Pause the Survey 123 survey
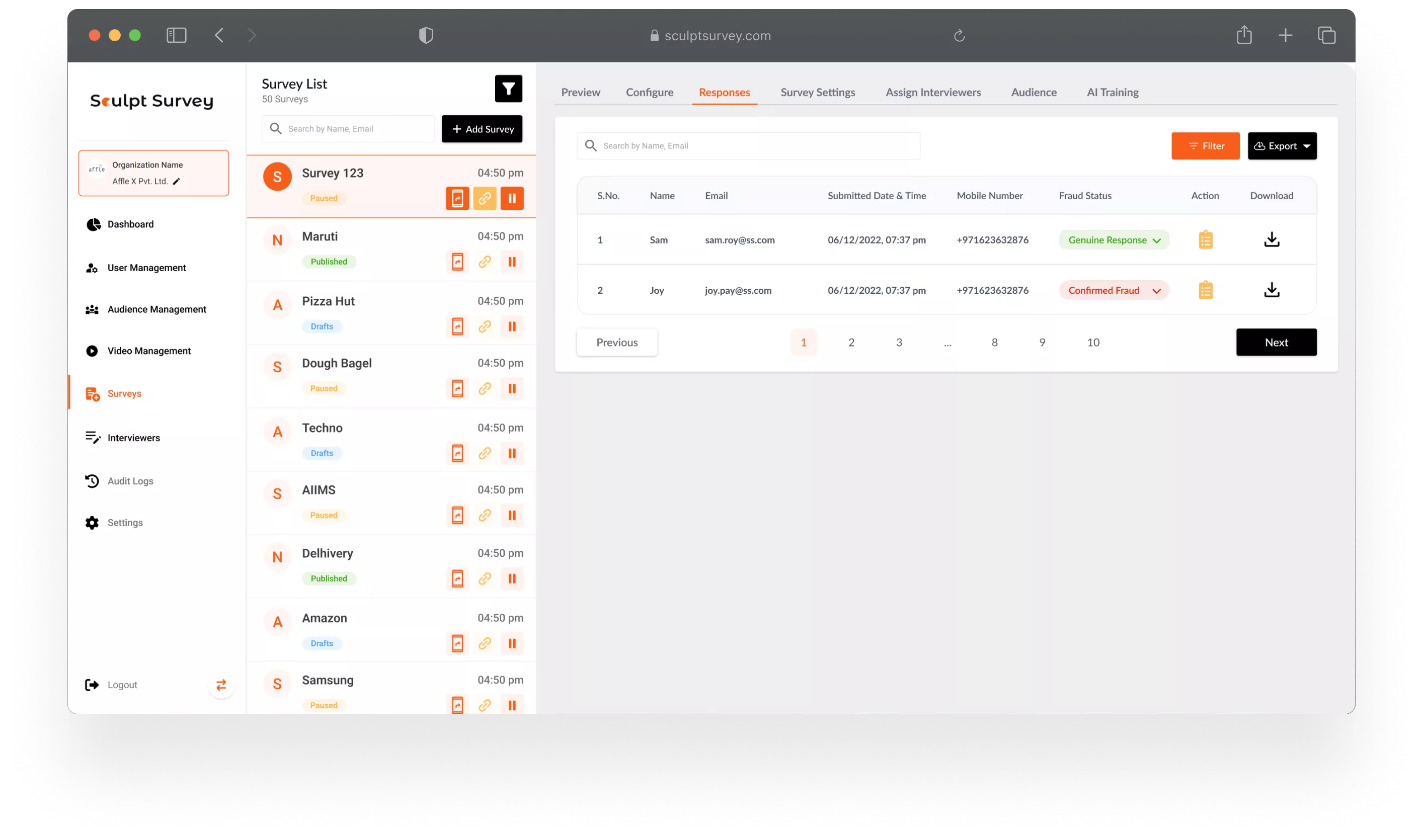Image resolution: width=1423 pixels, height=840 pixels. [511, 199]
